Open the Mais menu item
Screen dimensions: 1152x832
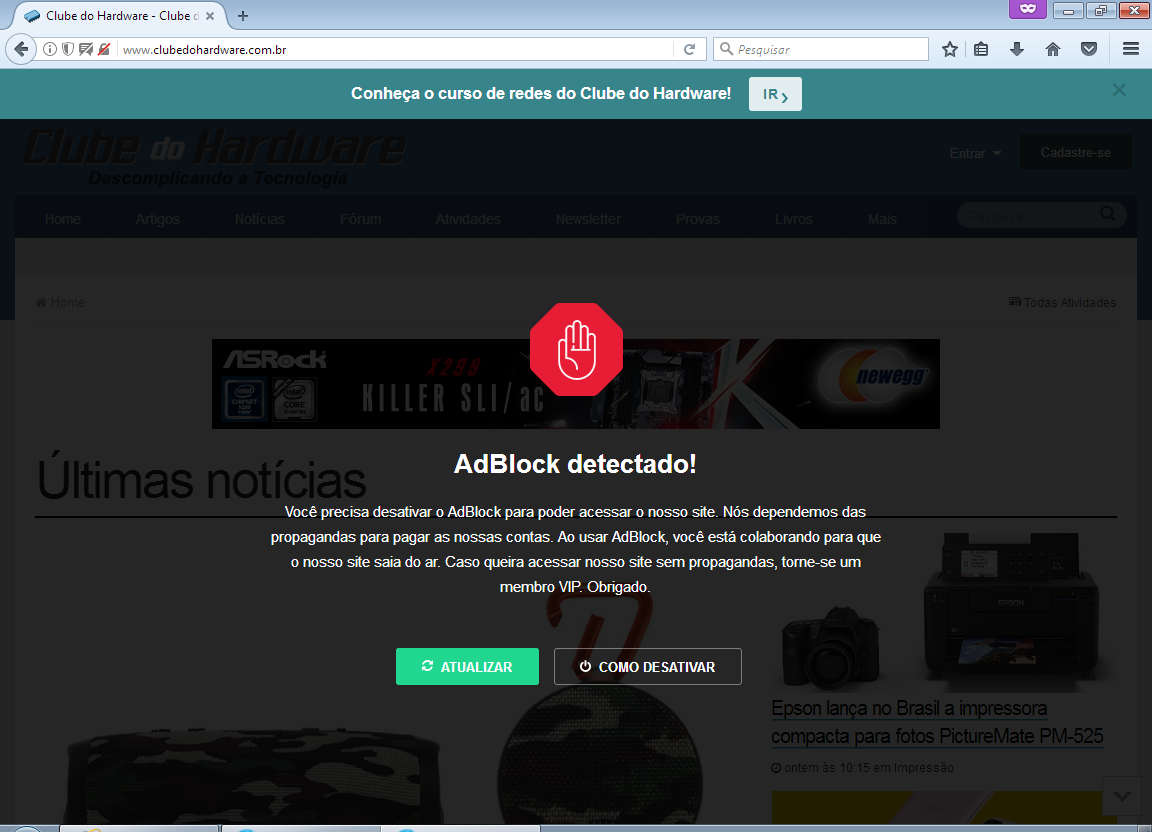(x=882, y=219)
